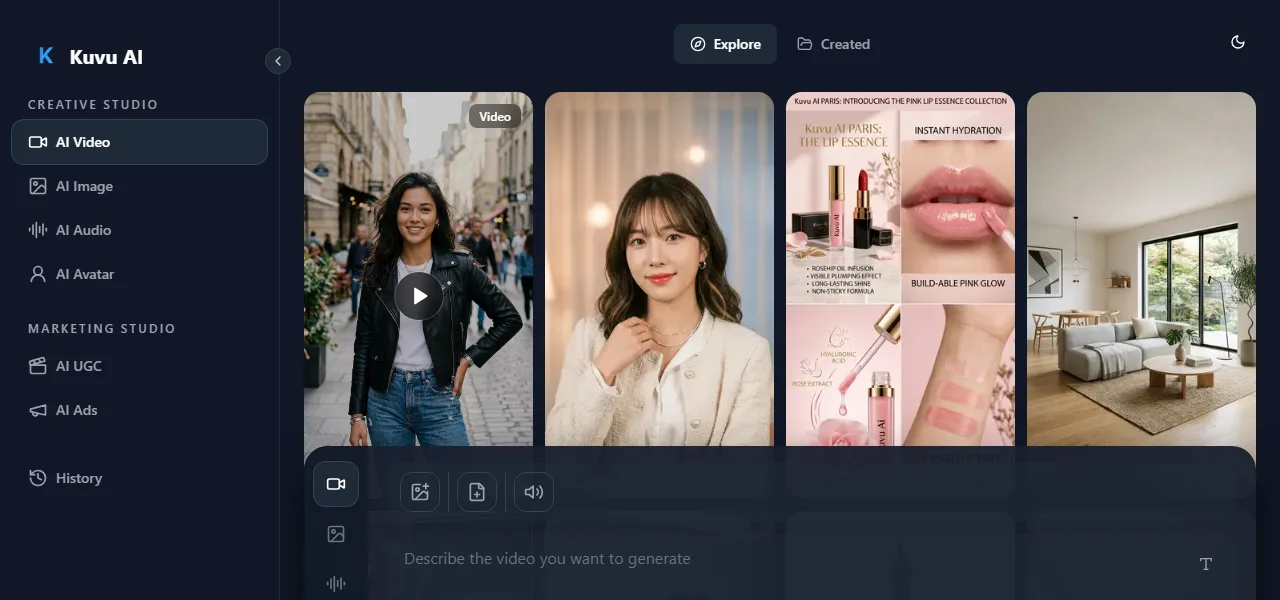Screen dimensions: 1280x600
Task: Open the pink lip essence collage thumbnail
Action: click(900, 269)
